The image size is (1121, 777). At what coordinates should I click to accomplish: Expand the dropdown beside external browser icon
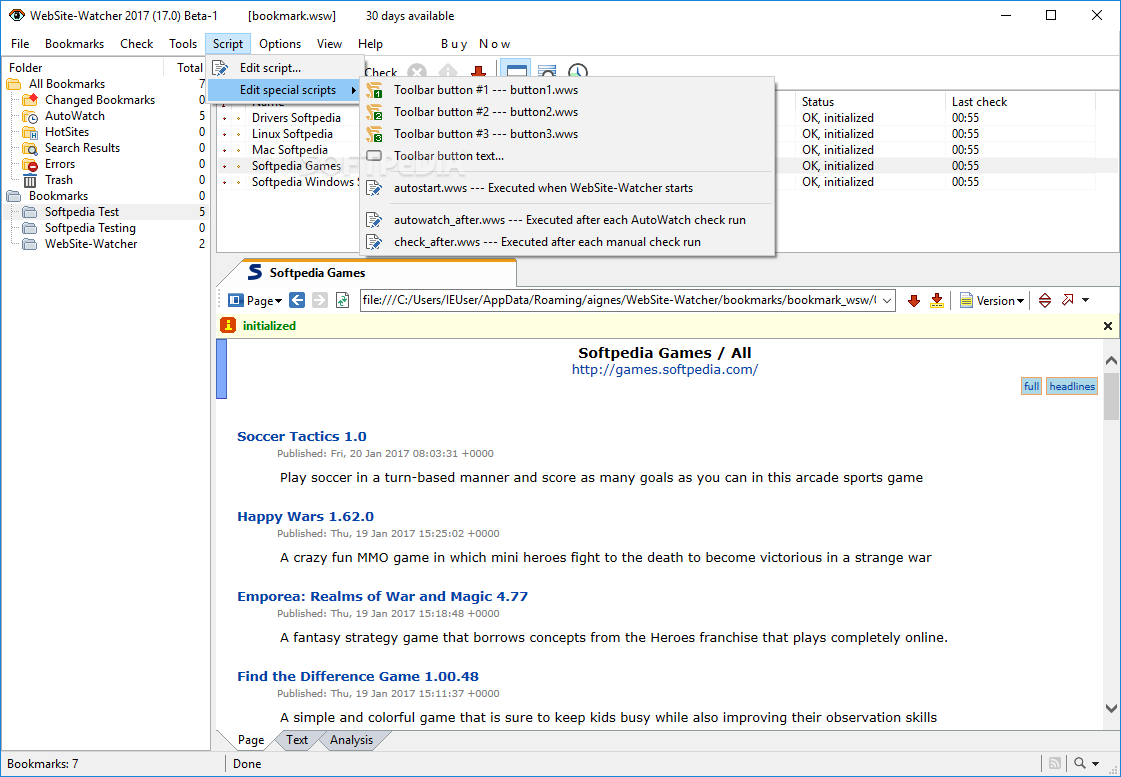point(1085,301)
